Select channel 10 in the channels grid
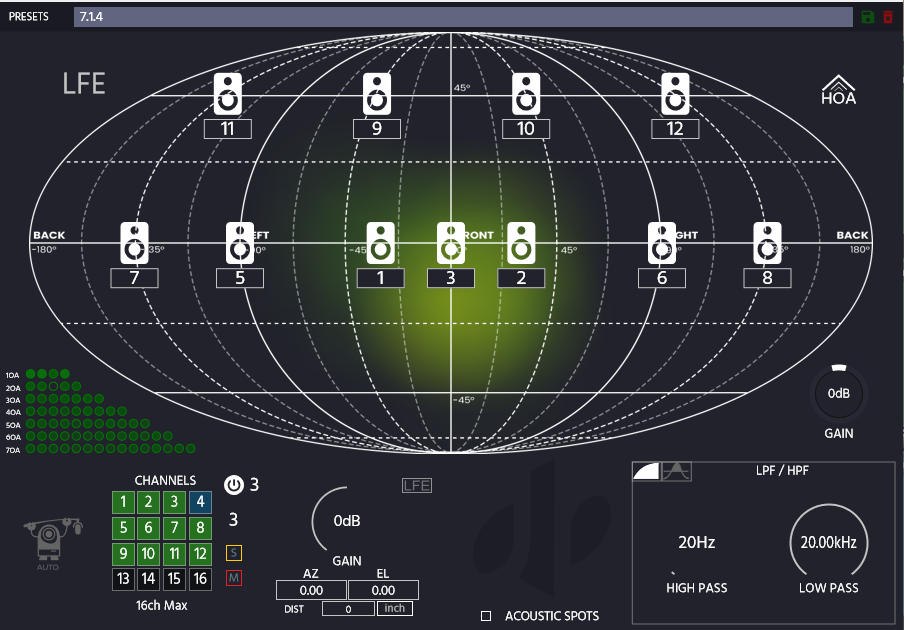 [x=149, y=554]
